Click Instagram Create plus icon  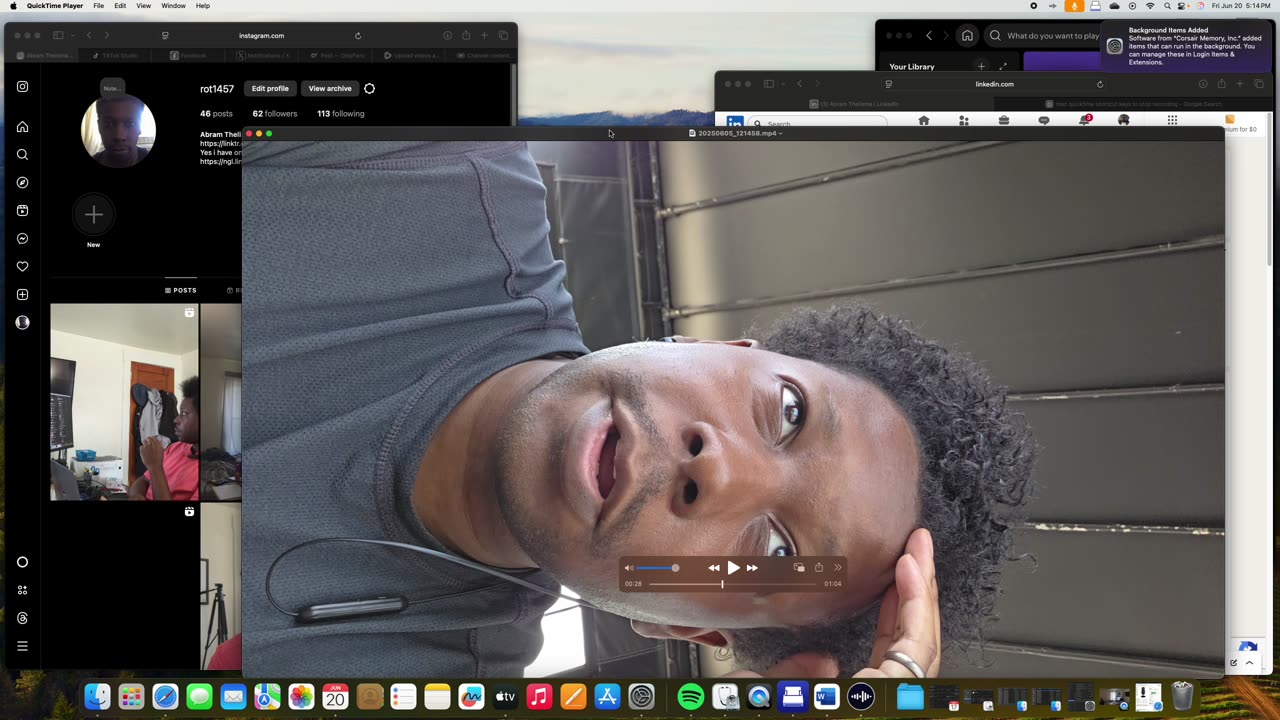click(22, 295)
